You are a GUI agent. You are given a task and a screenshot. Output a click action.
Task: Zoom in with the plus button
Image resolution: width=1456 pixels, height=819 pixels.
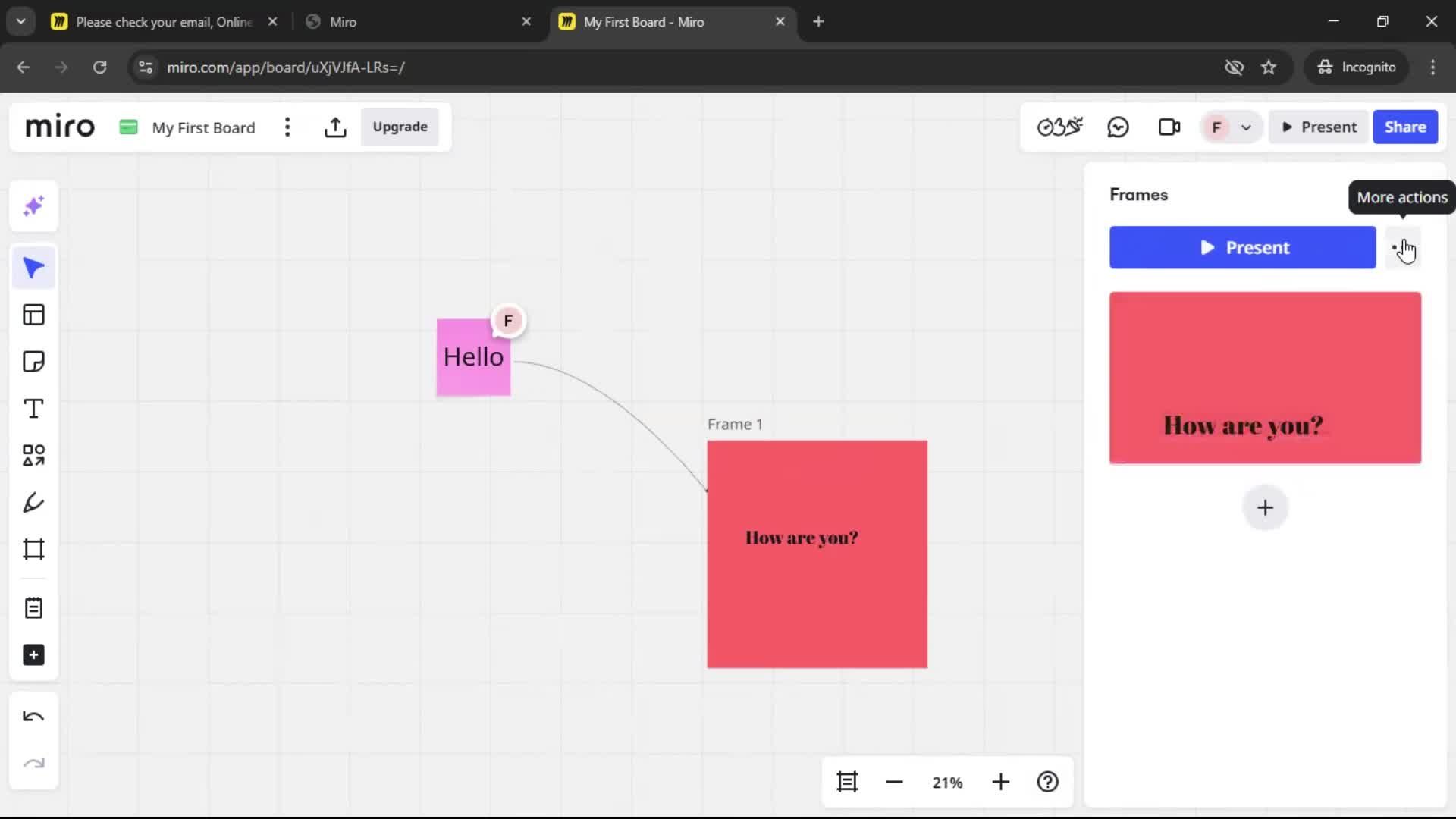(1001, 782)
